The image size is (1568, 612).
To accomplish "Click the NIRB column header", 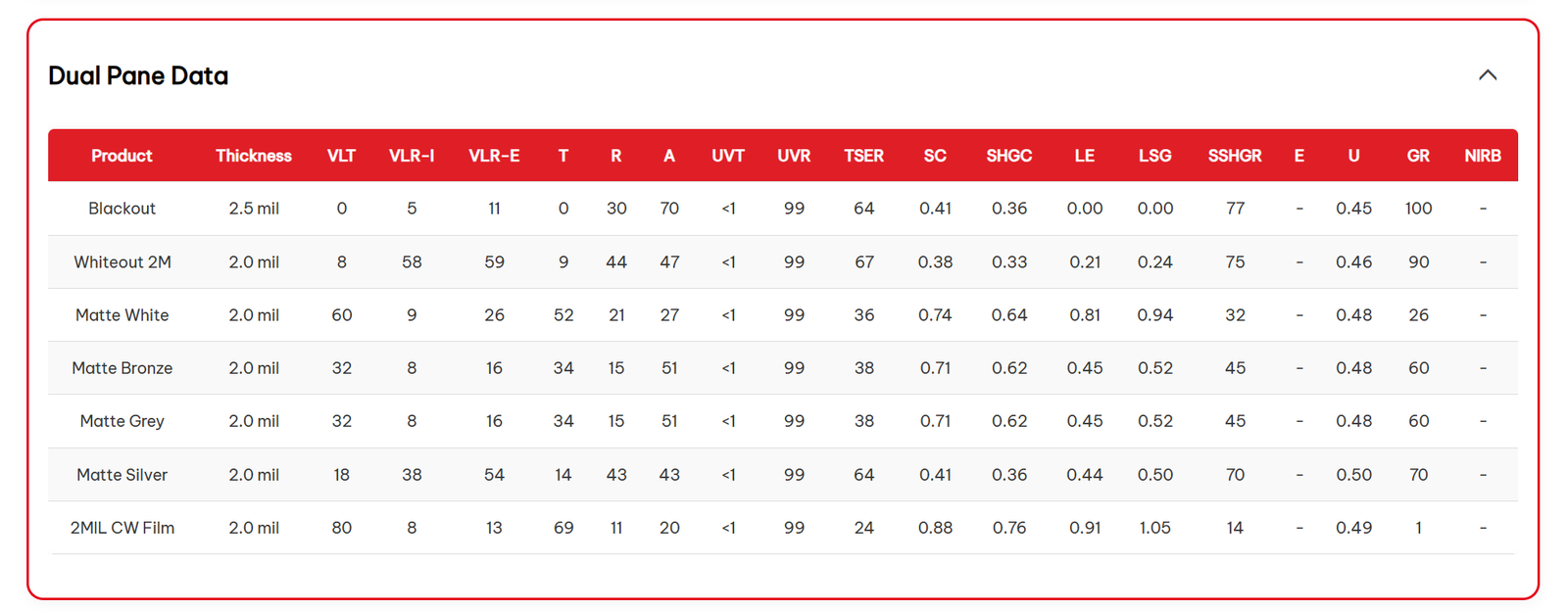I will tap(1483, 156).
